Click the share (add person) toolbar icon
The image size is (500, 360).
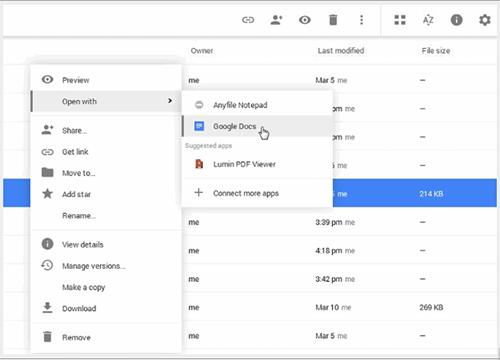(x=276, y=20)
